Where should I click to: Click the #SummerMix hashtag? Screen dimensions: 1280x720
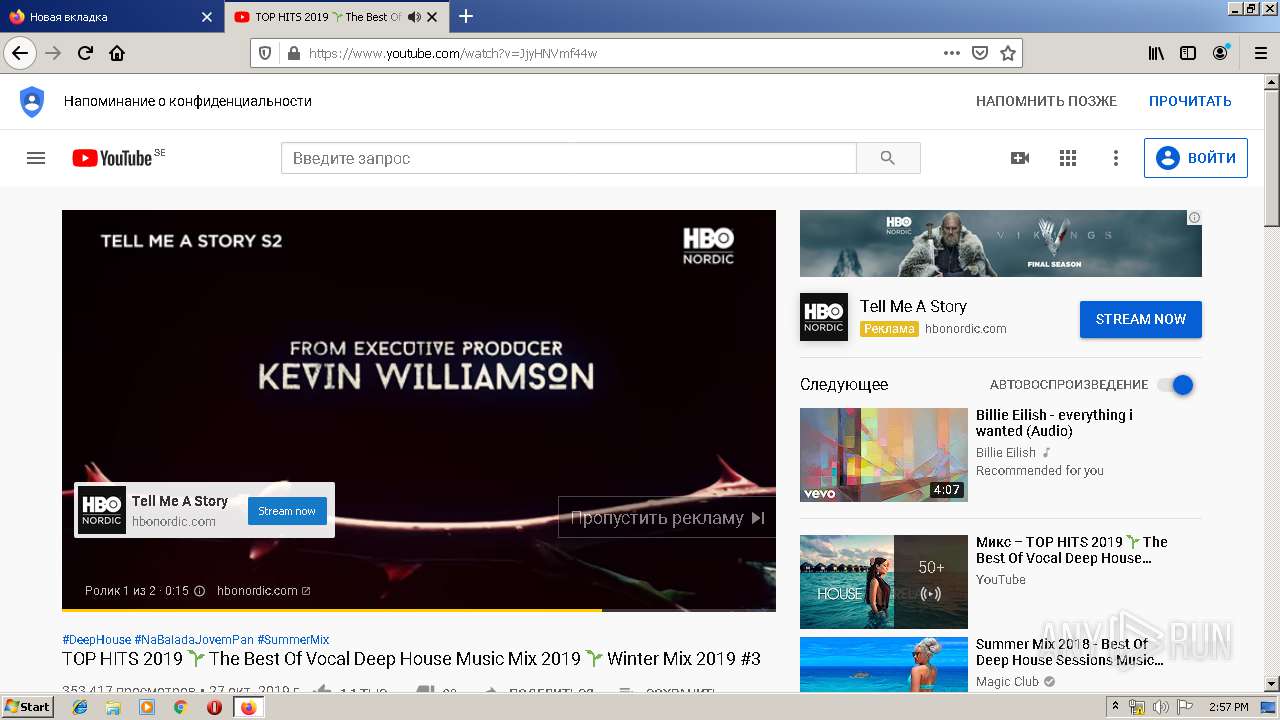pos(293,640)
